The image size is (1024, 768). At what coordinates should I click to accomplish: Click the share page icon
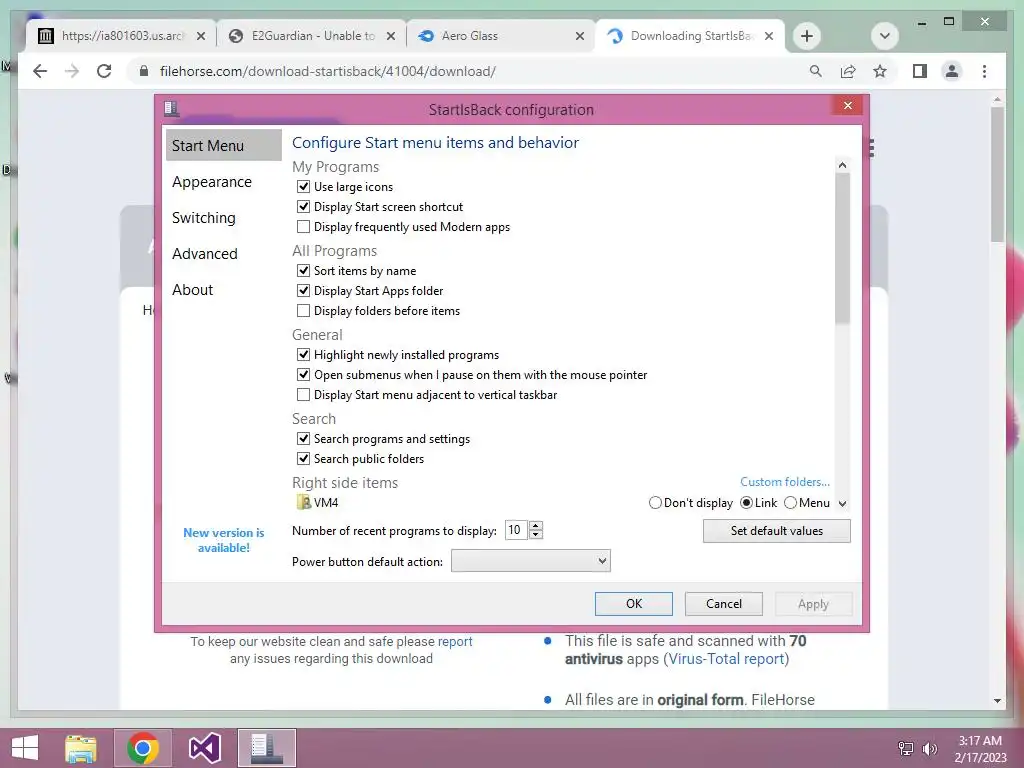click(x=848, y=71)
